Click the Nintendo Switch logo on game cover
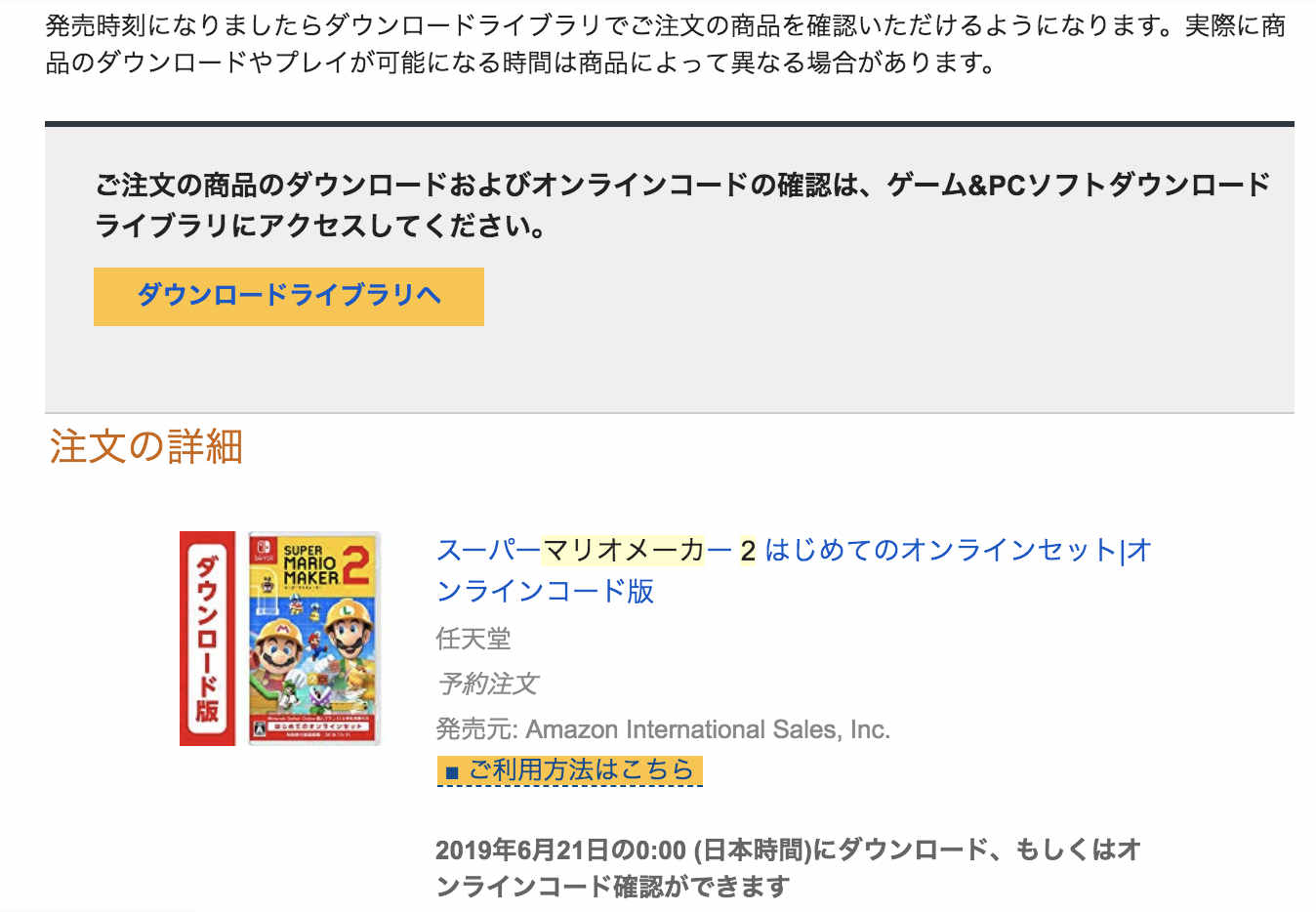 (264, 550)
